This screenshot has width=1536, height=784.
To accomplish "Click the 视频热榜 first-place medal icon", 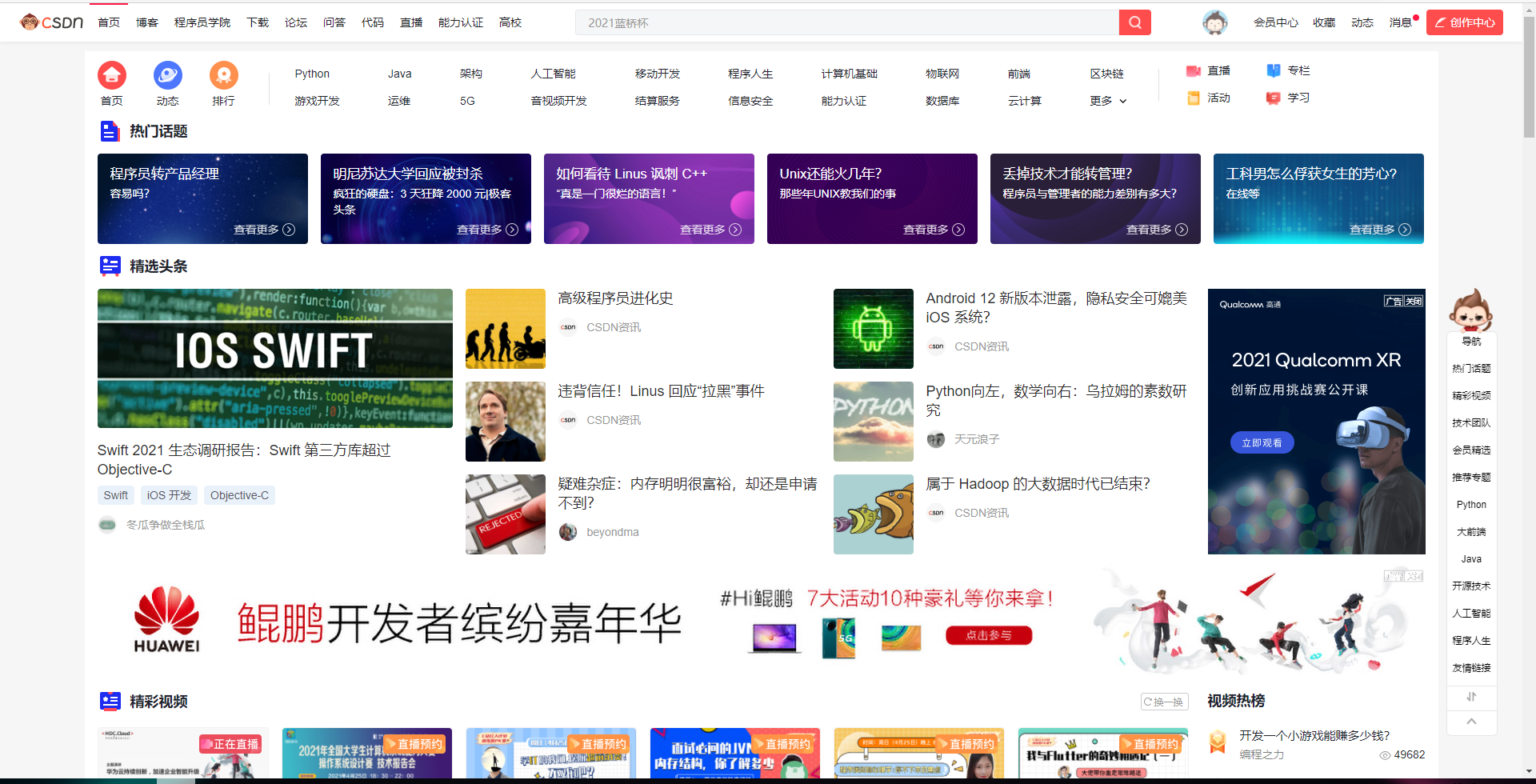I will (1218, 742).
